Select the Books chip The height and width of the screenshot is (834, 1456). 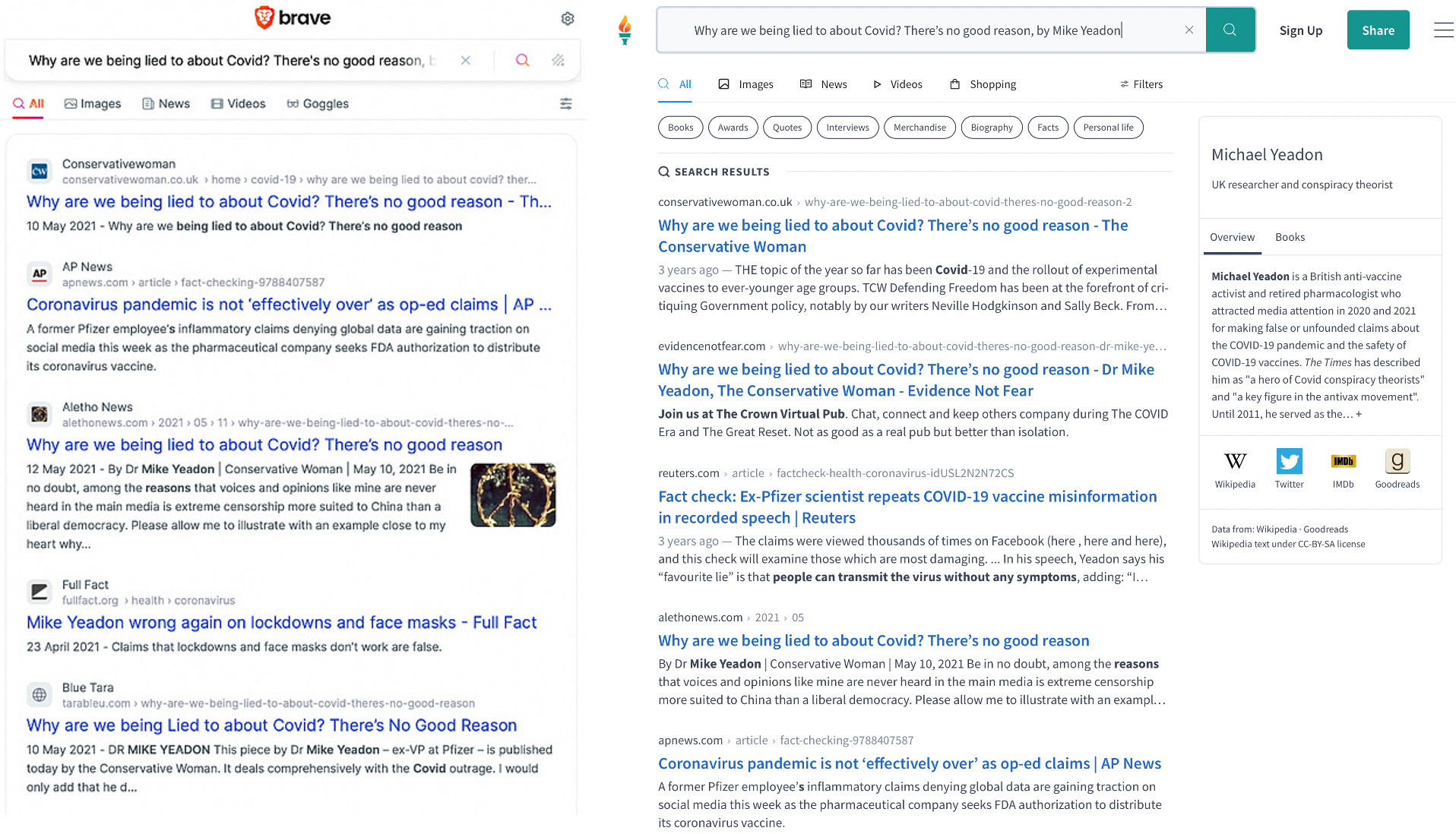(x=680, y=128)
